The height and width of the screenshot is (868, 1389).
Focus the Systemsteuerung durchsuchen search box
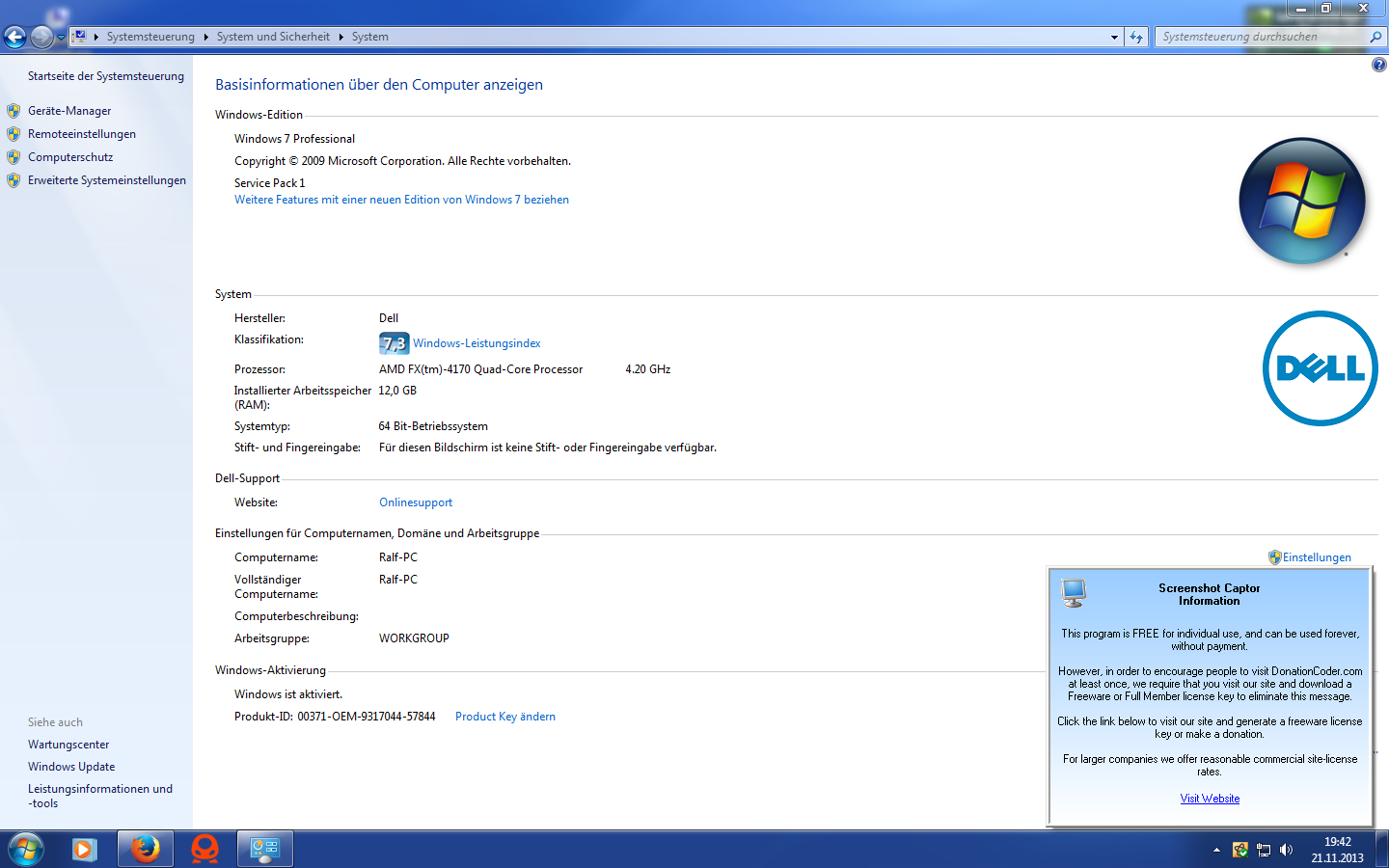point(1262,37)
